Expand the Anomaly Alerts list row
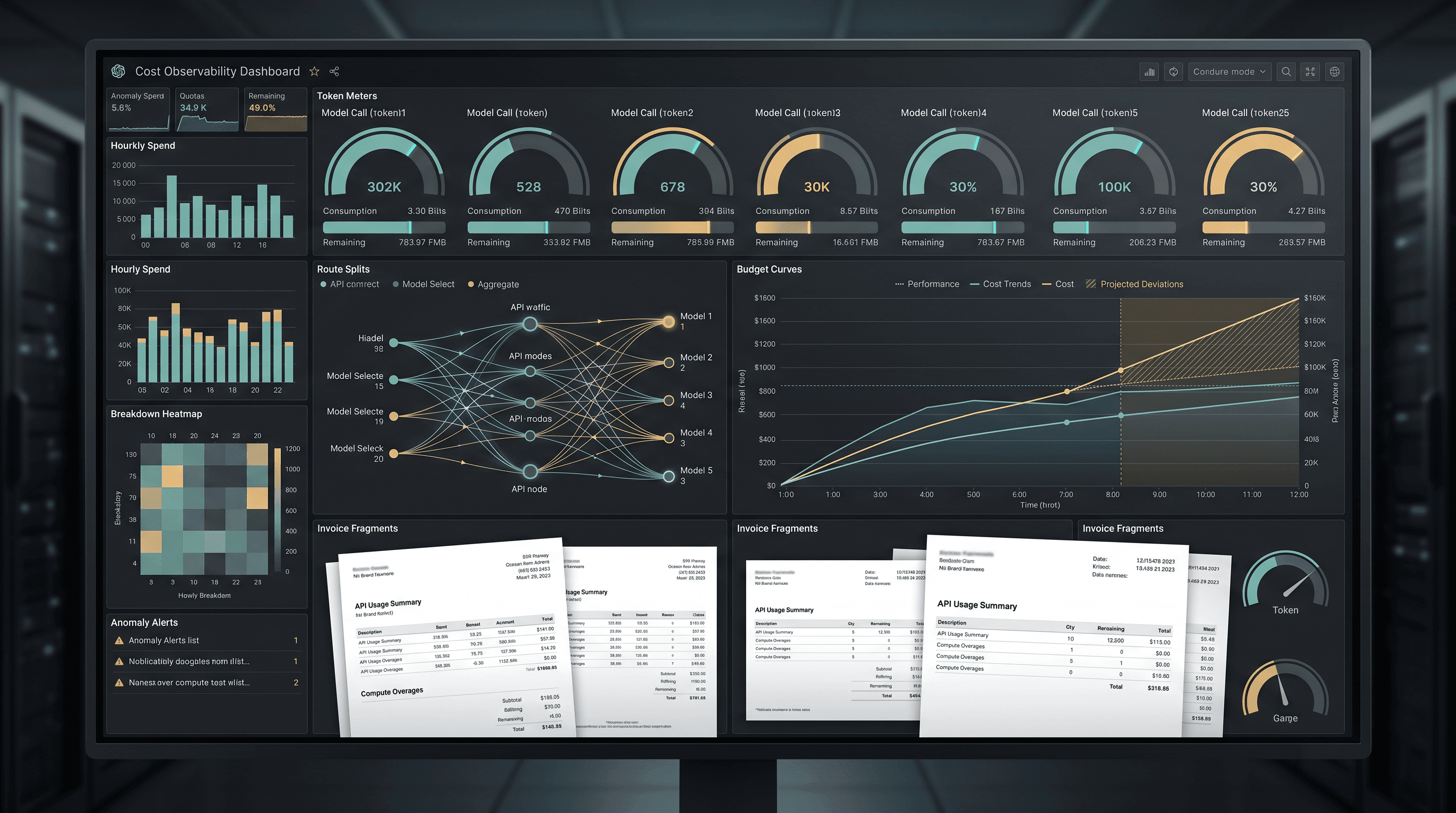Image resolution: width=1456 pixels, height=813 pixels. 206,640
